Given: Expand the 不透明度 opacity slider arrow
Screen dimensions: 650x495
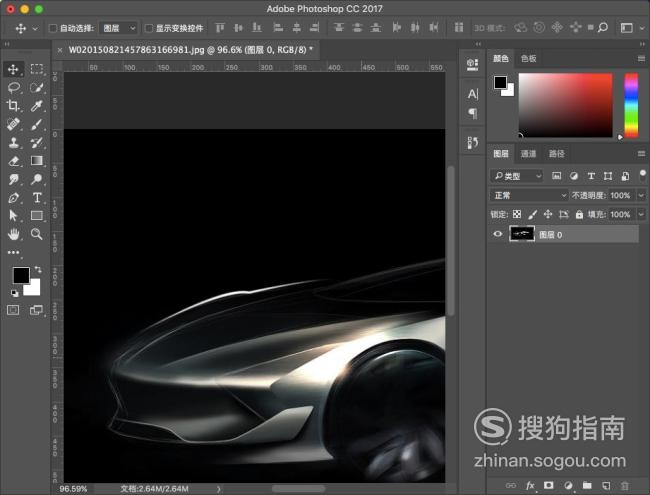Looking at the screenshot, I should 641,195.
